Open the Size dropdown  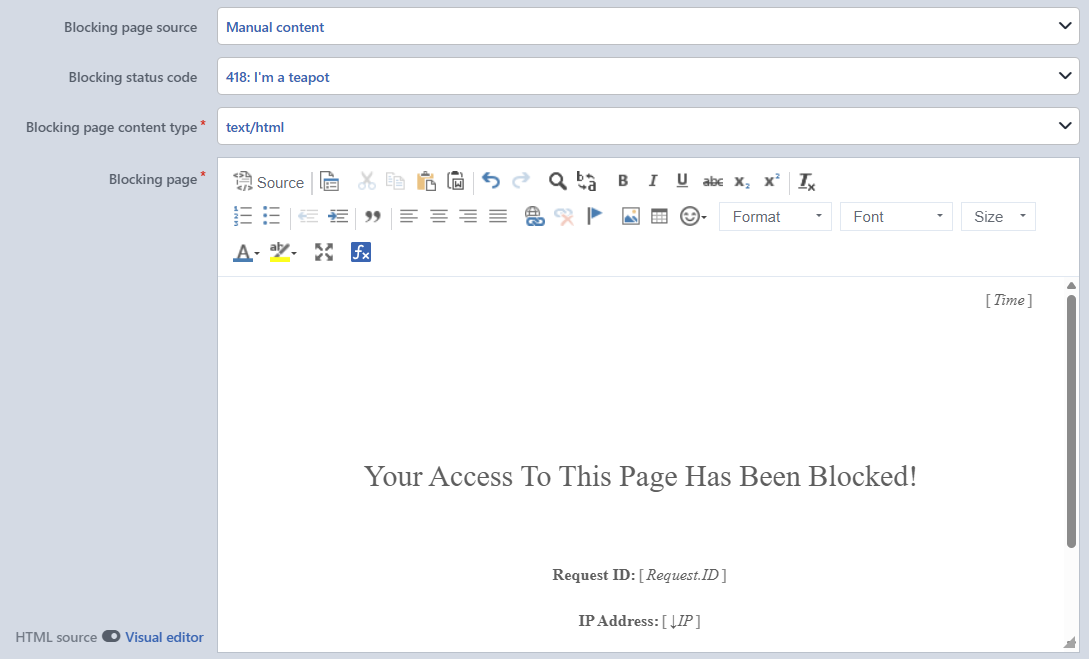point(998,217)
